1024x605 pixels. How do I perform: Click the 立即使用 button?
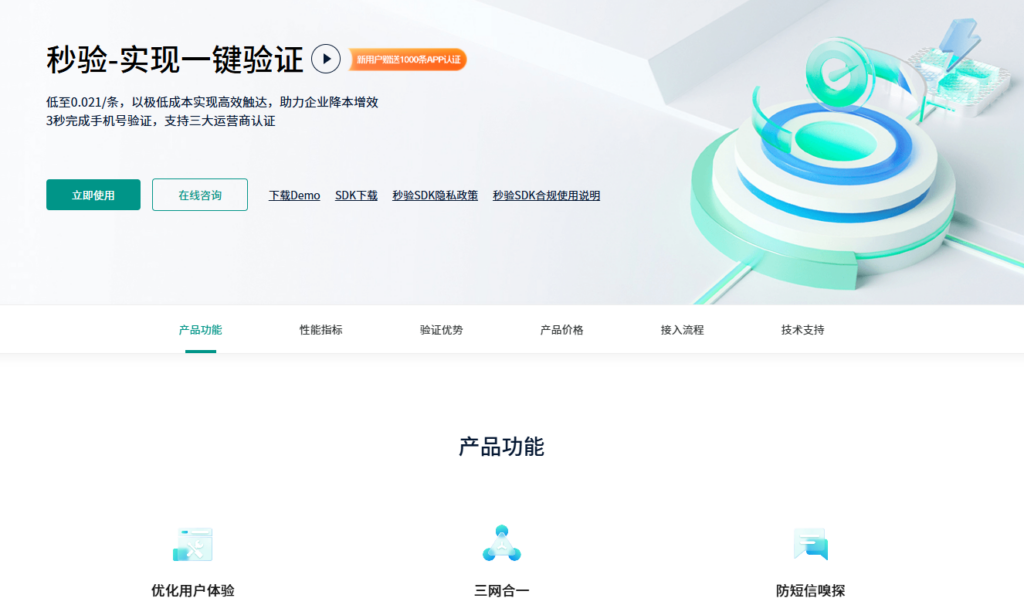tap(92, 194)
